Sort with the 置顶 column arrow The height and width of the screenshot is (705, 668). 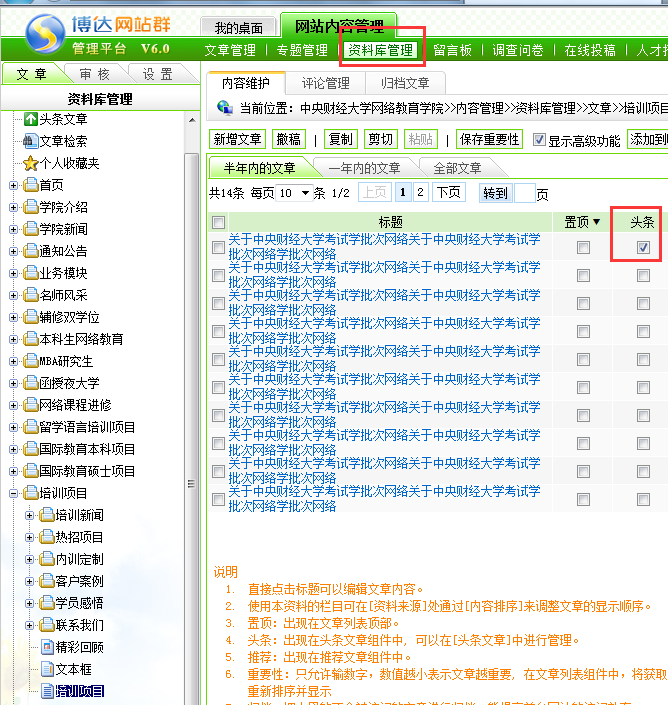pyautogui.click(x=597, y=222)
